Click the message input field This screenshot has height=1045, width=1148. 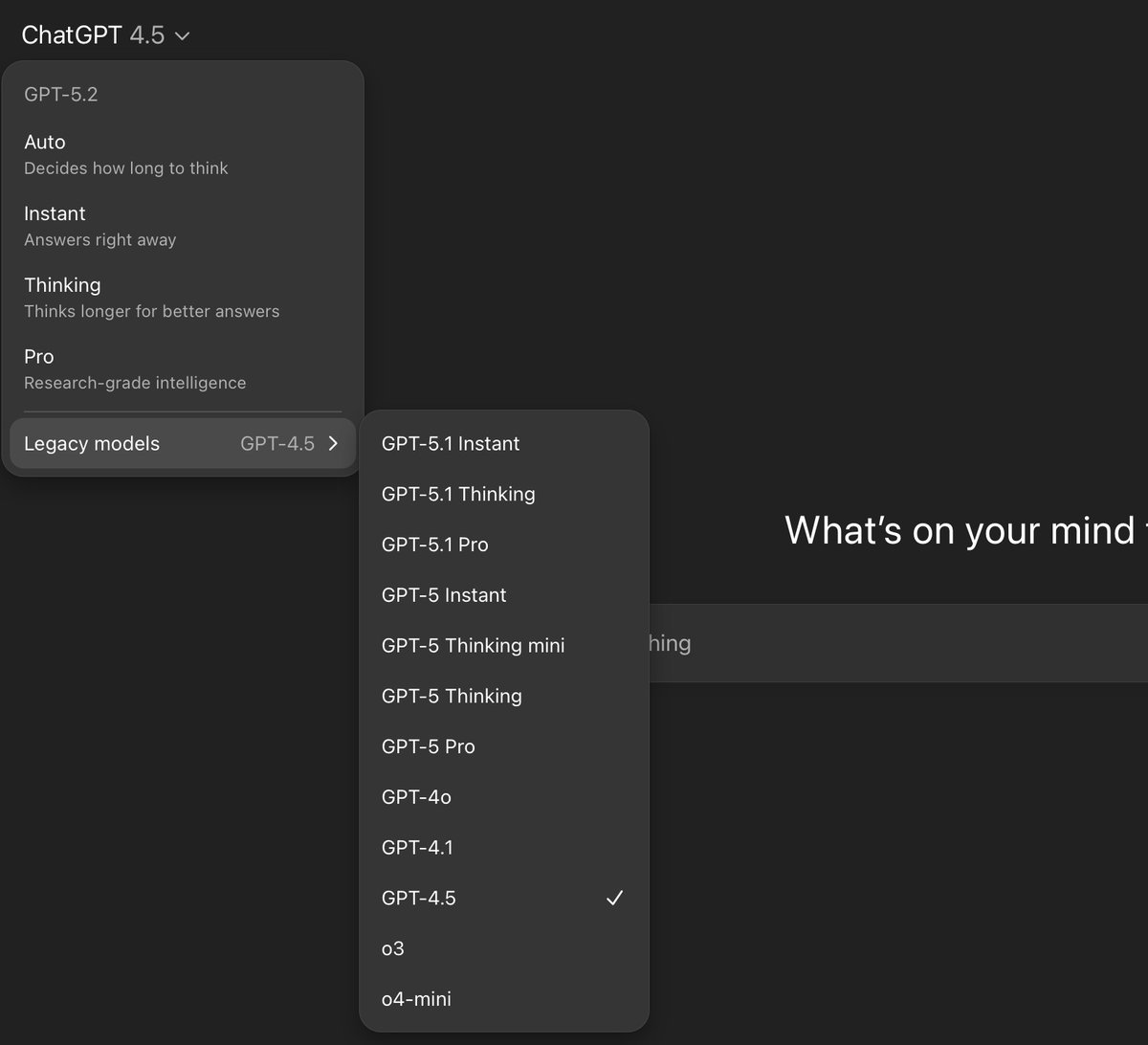[899, 643]
